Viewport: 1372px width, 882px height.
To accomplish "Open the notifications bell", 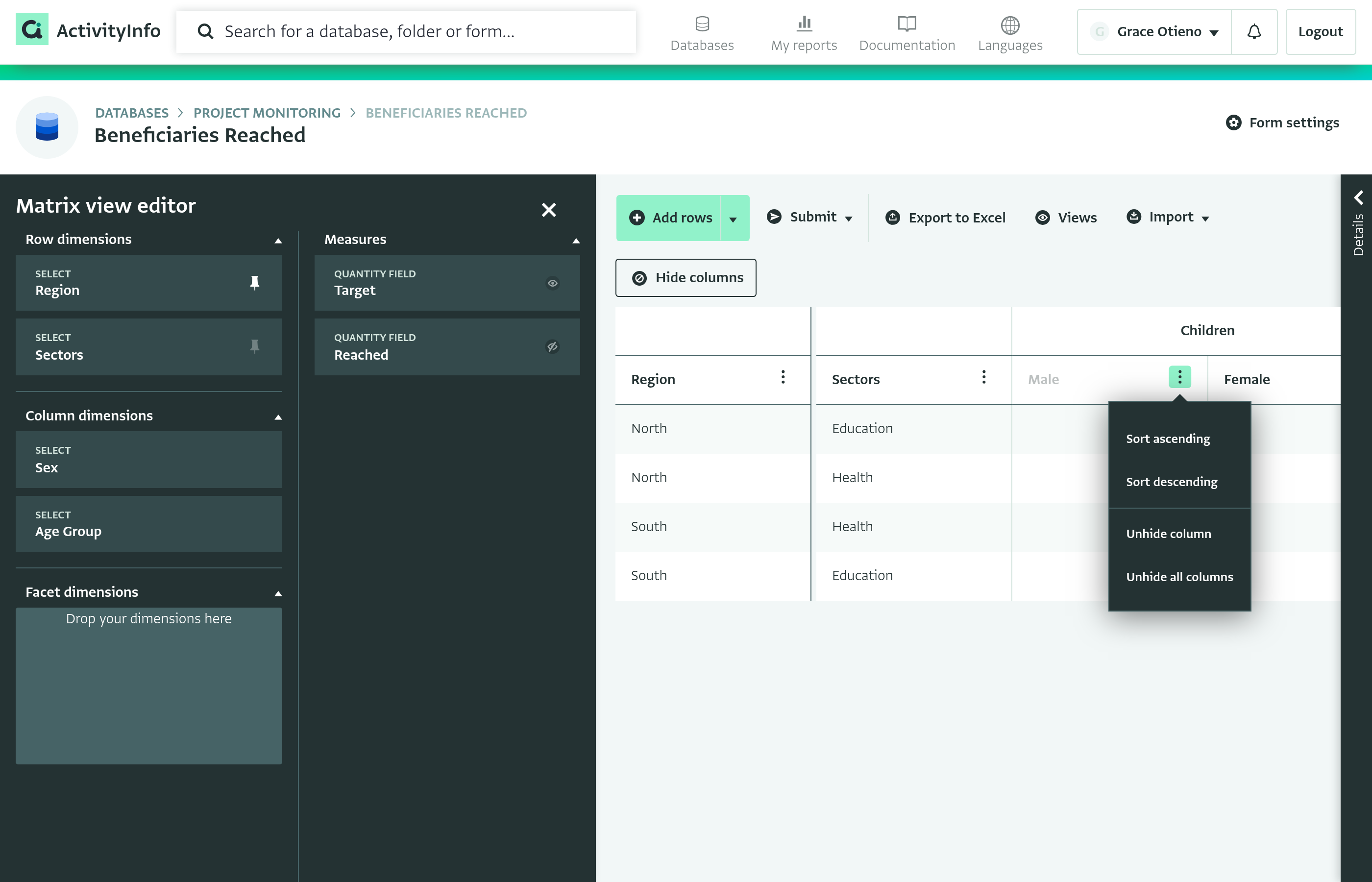I will [1253, 31].
